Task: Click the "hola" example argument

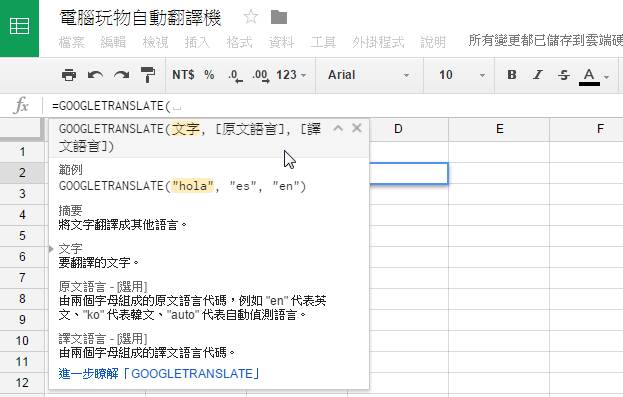Action: point(193,186)
